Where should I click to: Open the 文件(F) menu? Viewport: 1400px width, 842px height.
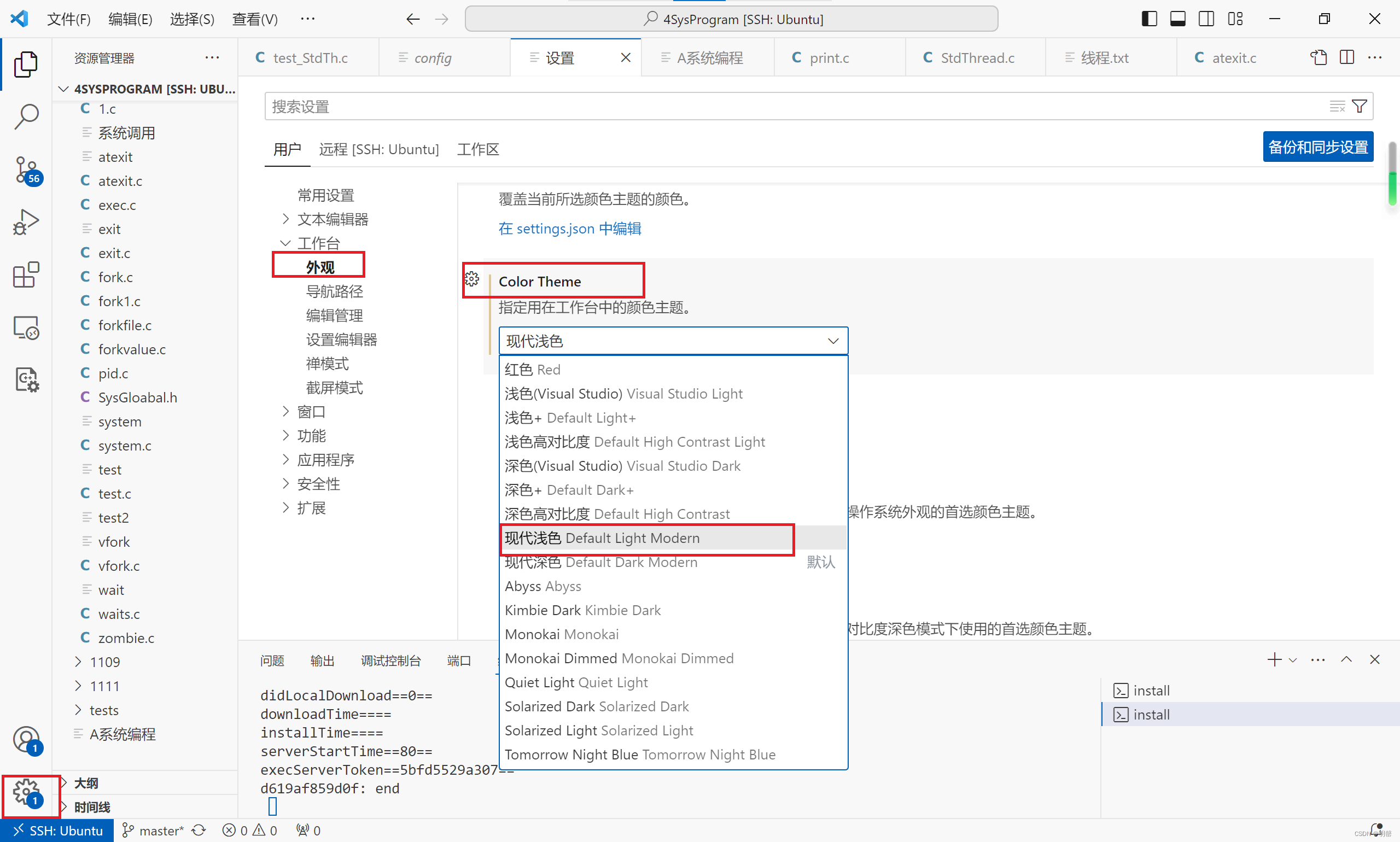(x=69, y=19)
